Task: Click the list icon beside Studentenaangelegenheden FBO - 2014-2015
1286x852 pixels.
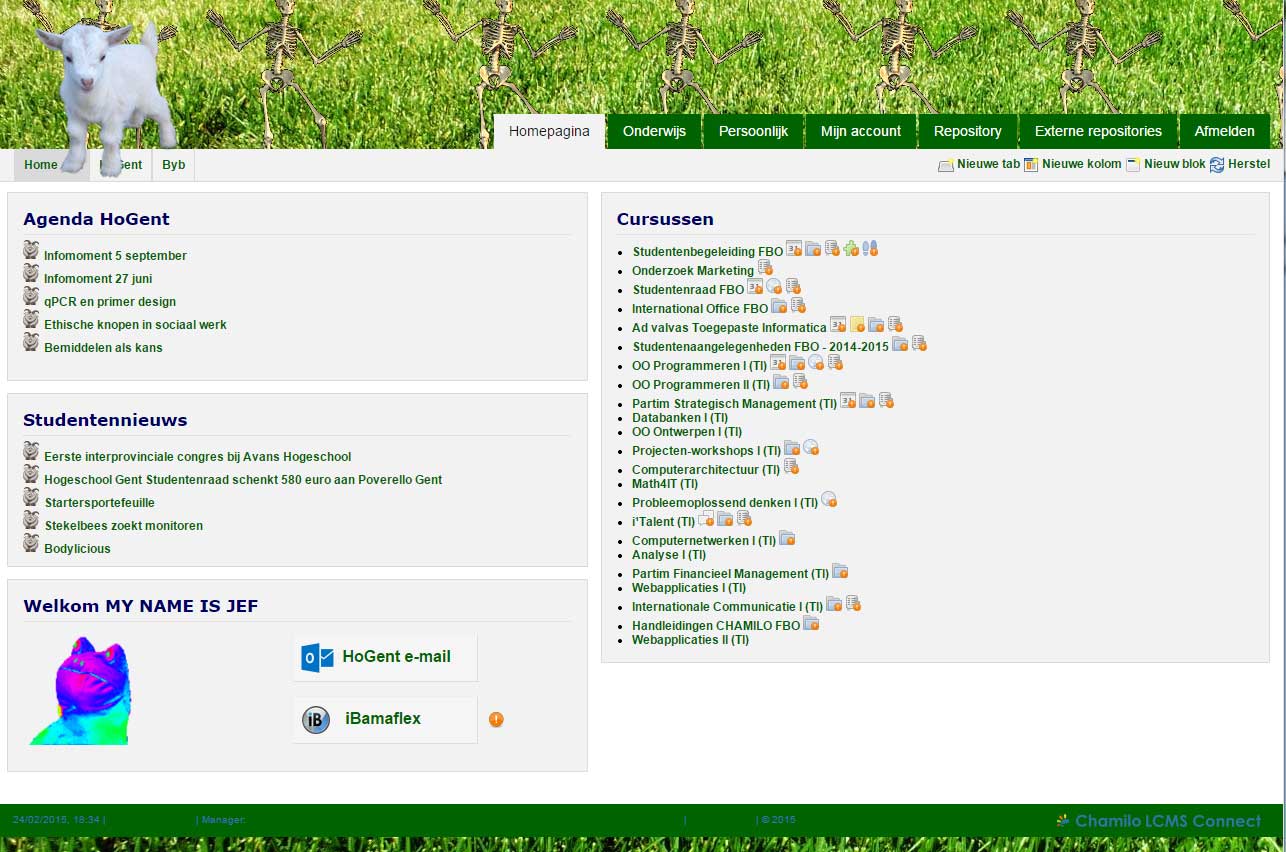Action: pos(919,343)
